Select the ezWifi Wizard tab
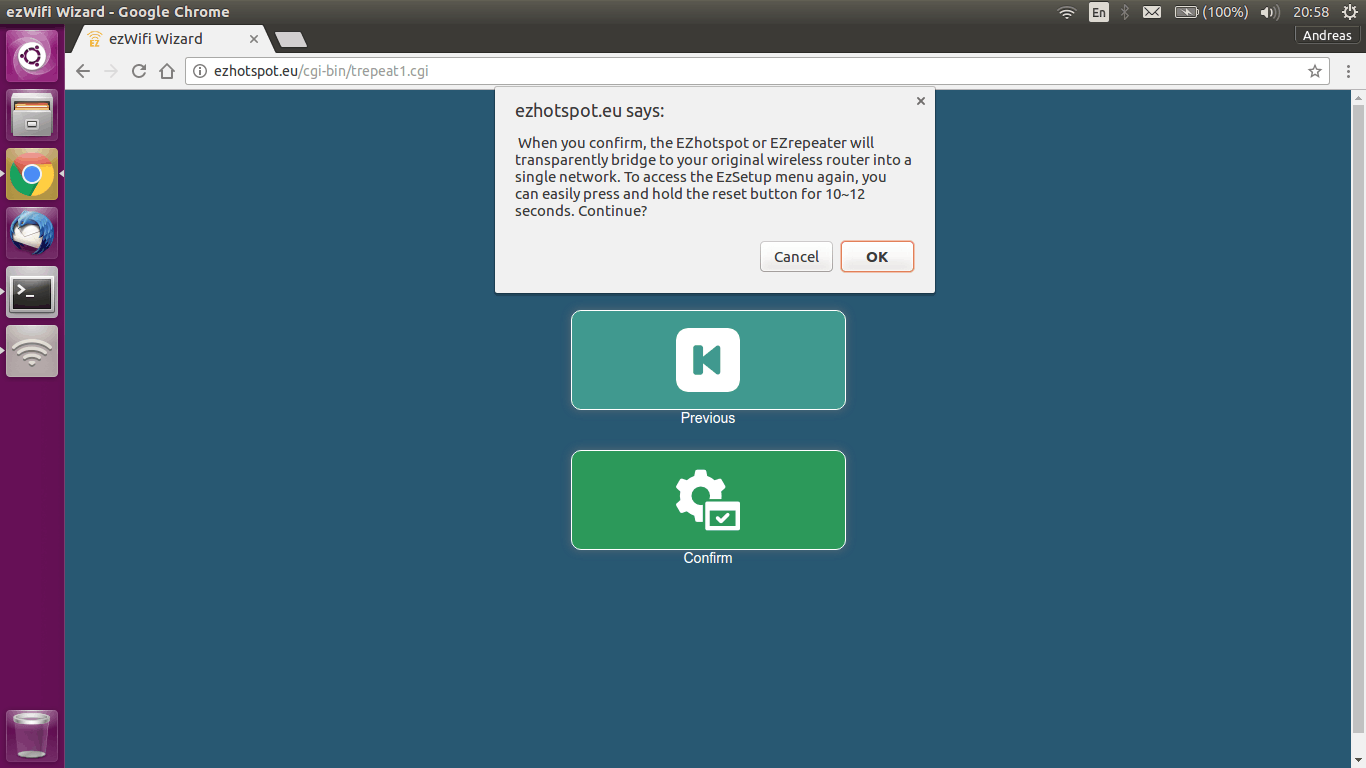The image size is (1366, 768). (170, 39)
